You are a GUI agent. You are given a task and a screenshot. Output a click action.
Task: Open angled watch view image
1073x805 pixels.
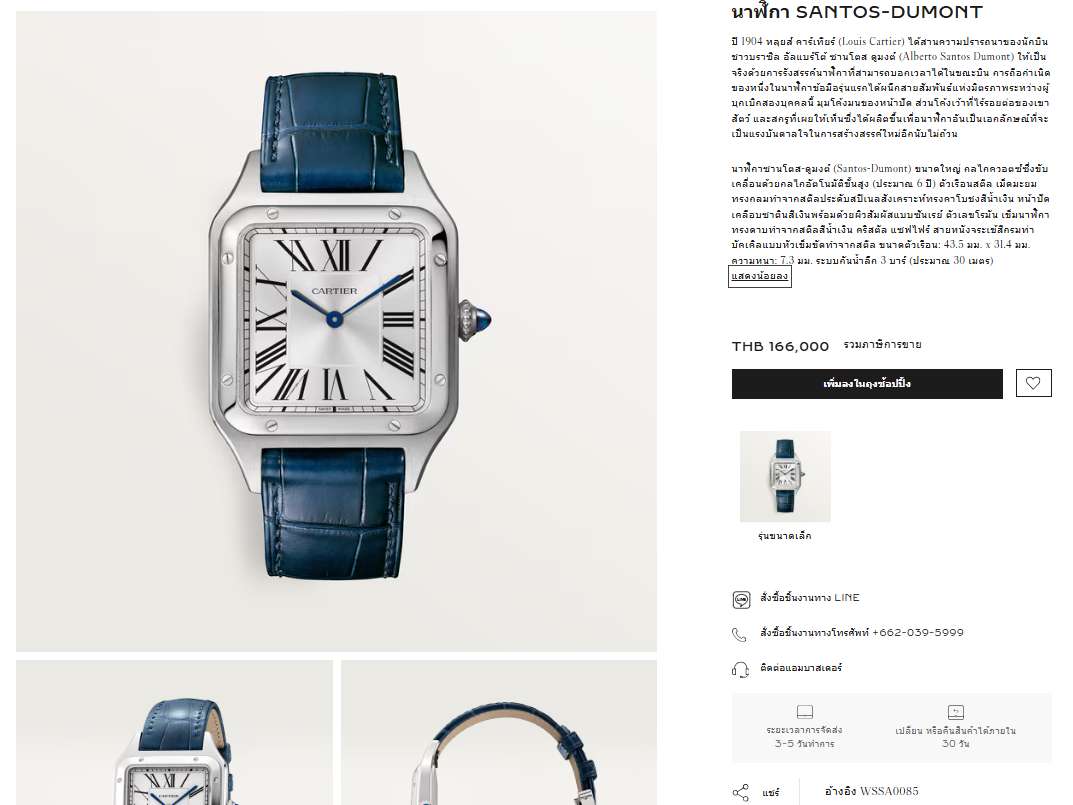(x=174, y=732)
